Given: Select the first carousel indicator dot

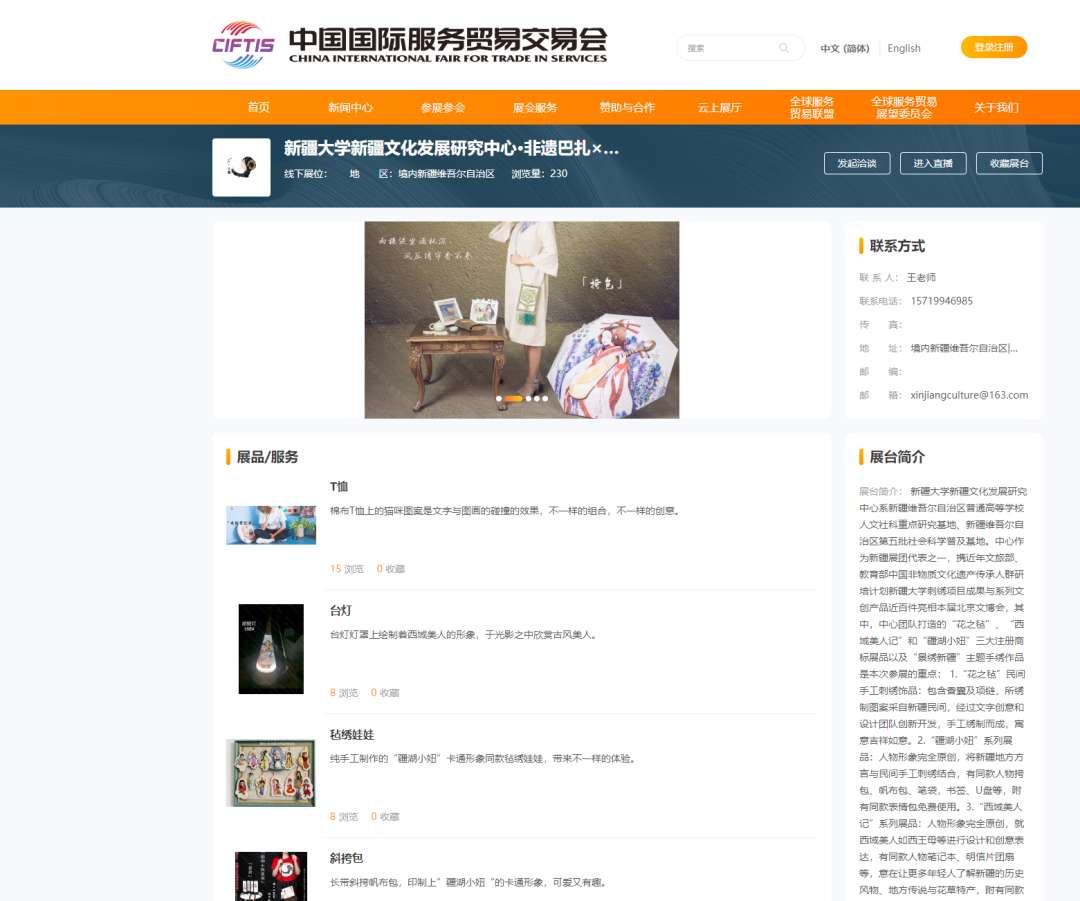Looking at the screenshot, I should [499, 399].
